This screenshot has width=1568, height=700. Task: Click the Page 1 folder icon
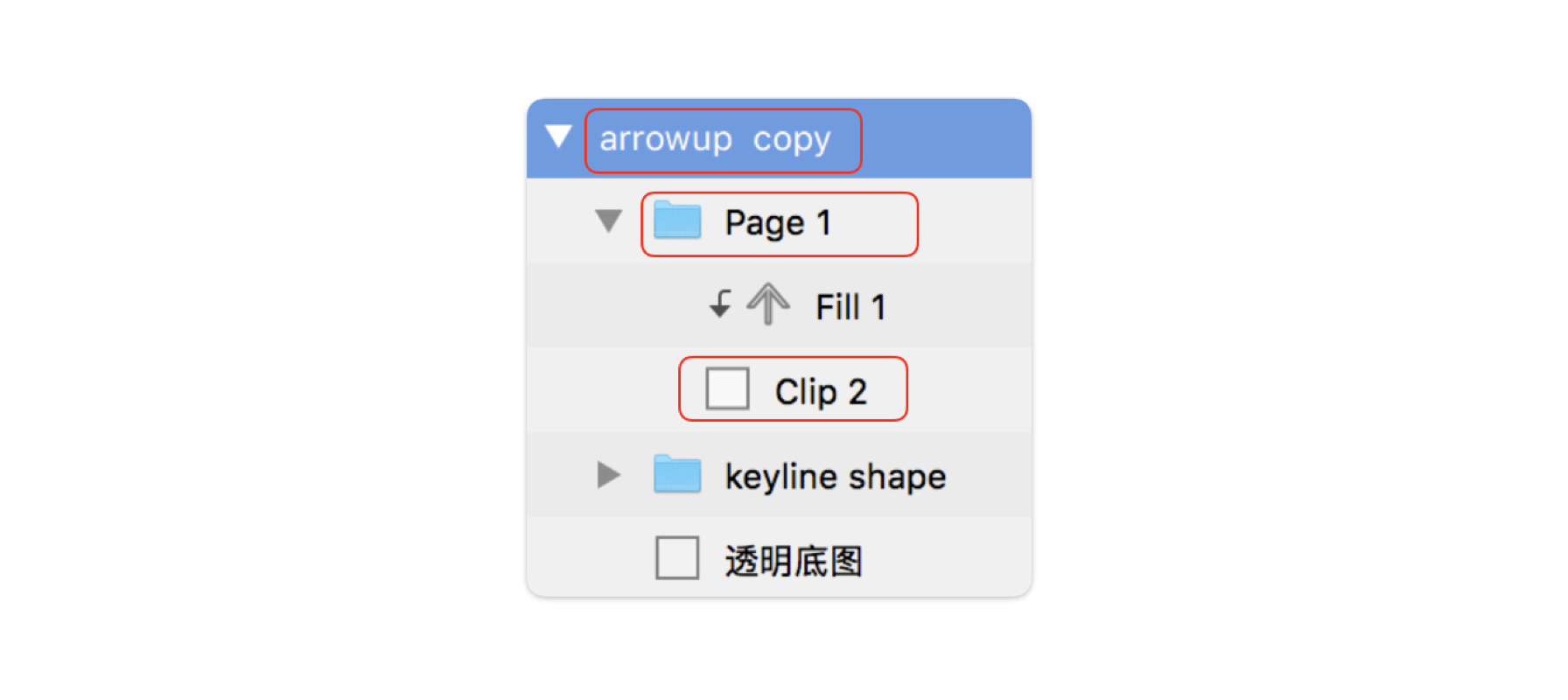(677, 221)
